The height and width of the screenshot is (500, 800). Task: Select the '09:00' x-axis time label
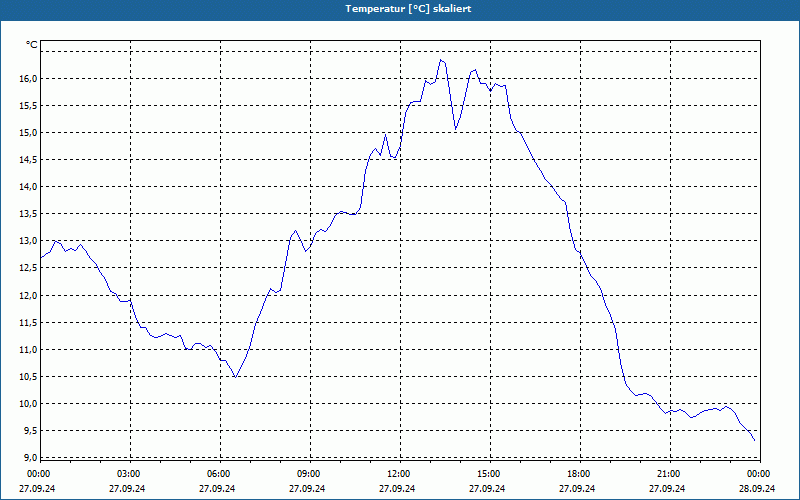click(x=308, y=474)
